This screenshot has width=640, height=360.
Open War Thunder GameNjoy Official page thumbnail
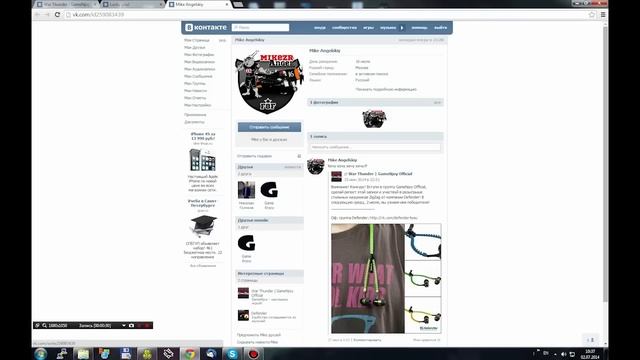click(x=243, y=293)
